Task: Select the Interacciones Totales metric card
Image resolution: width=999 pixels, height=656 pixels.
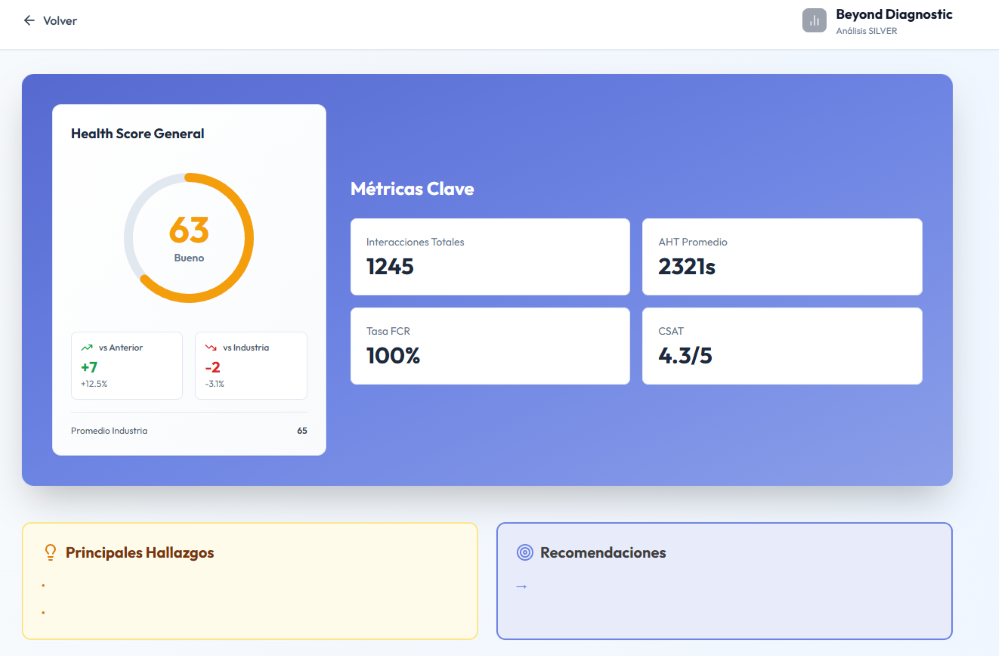Action: pyautogui.click(x=490, y=257)
